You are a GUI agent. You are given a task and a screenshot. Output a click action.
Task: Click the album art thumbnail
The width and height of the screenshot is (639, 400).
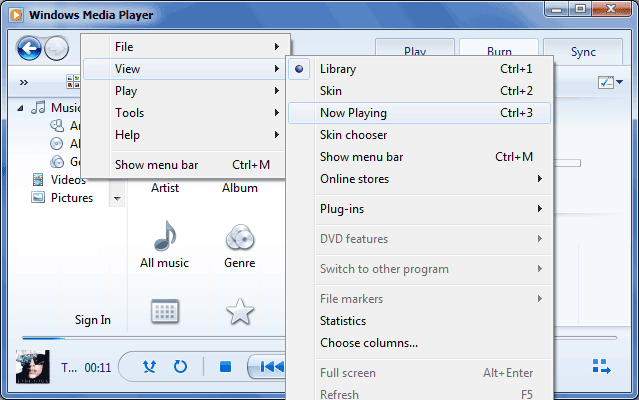[33, 367]
